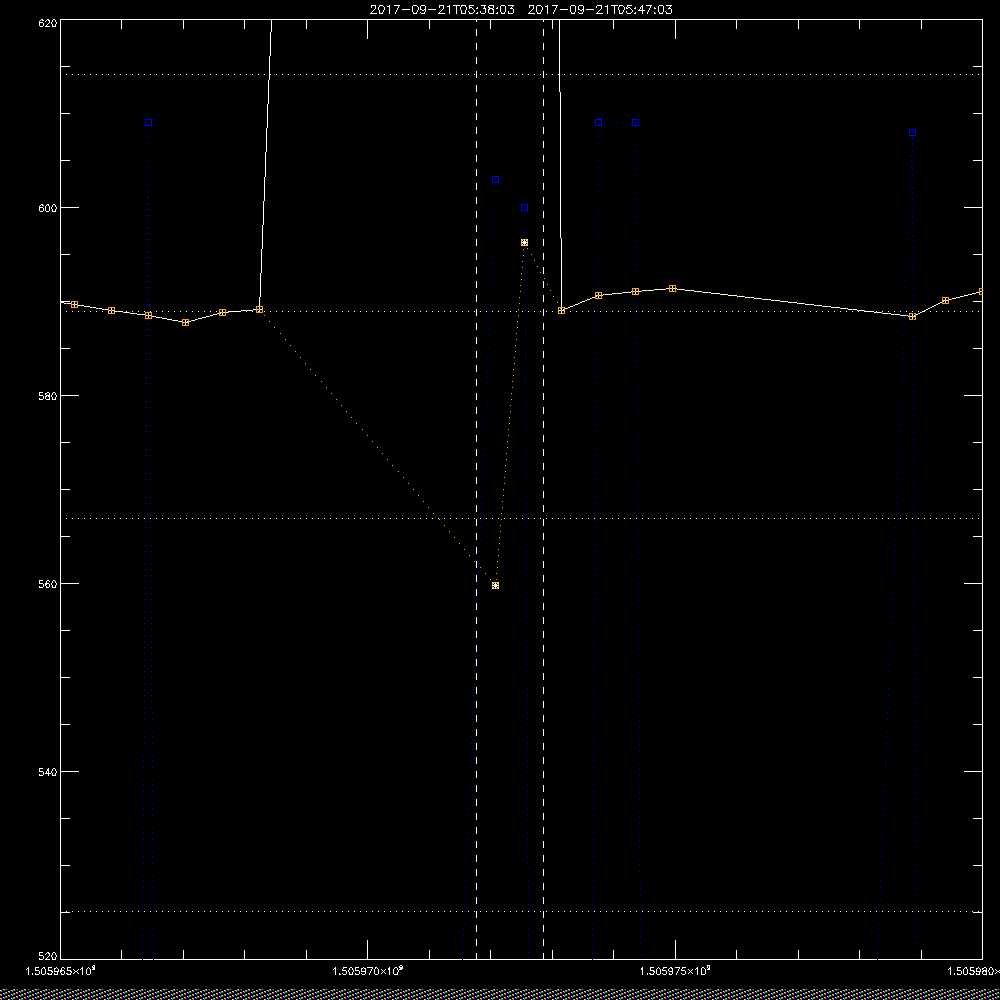This screenshot has height=1000, width=1000.
Task: Click the x-axis label 1.505975×10⁹
Action: click(675, 971)
